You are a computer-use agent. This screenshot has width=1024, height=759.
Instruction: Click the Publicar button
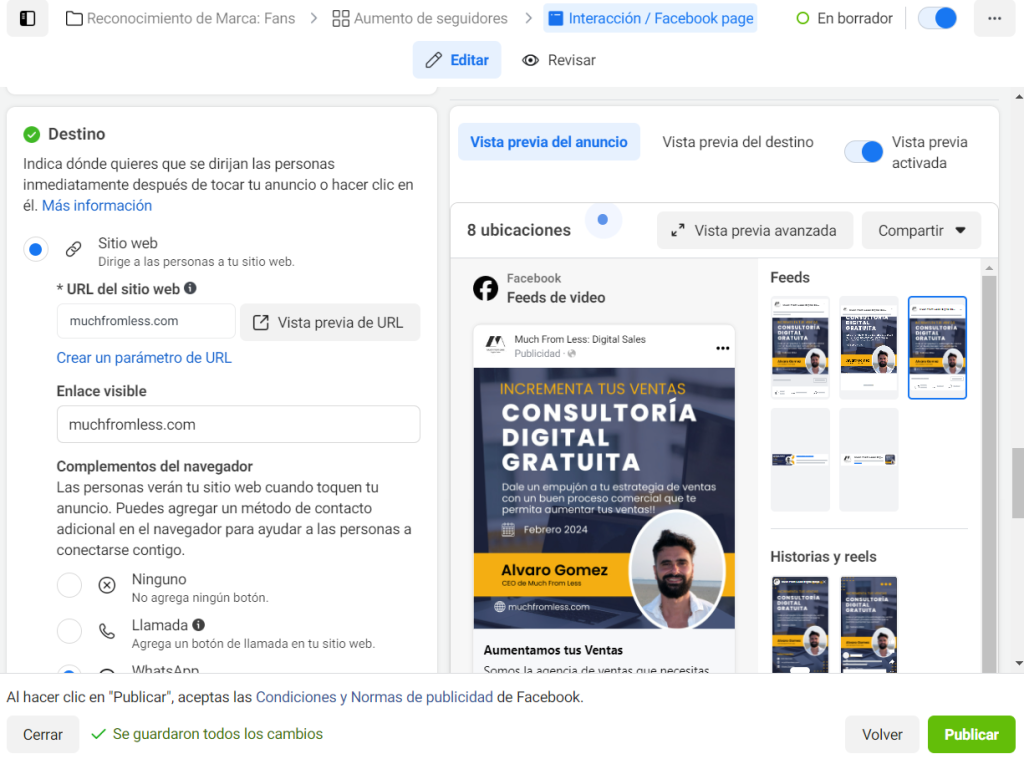(x=971, y=734)
